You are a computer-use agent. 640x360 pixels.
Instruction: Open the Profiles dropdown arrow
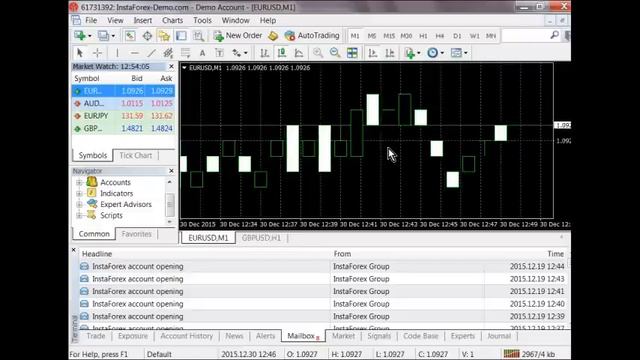coord(113,36)
